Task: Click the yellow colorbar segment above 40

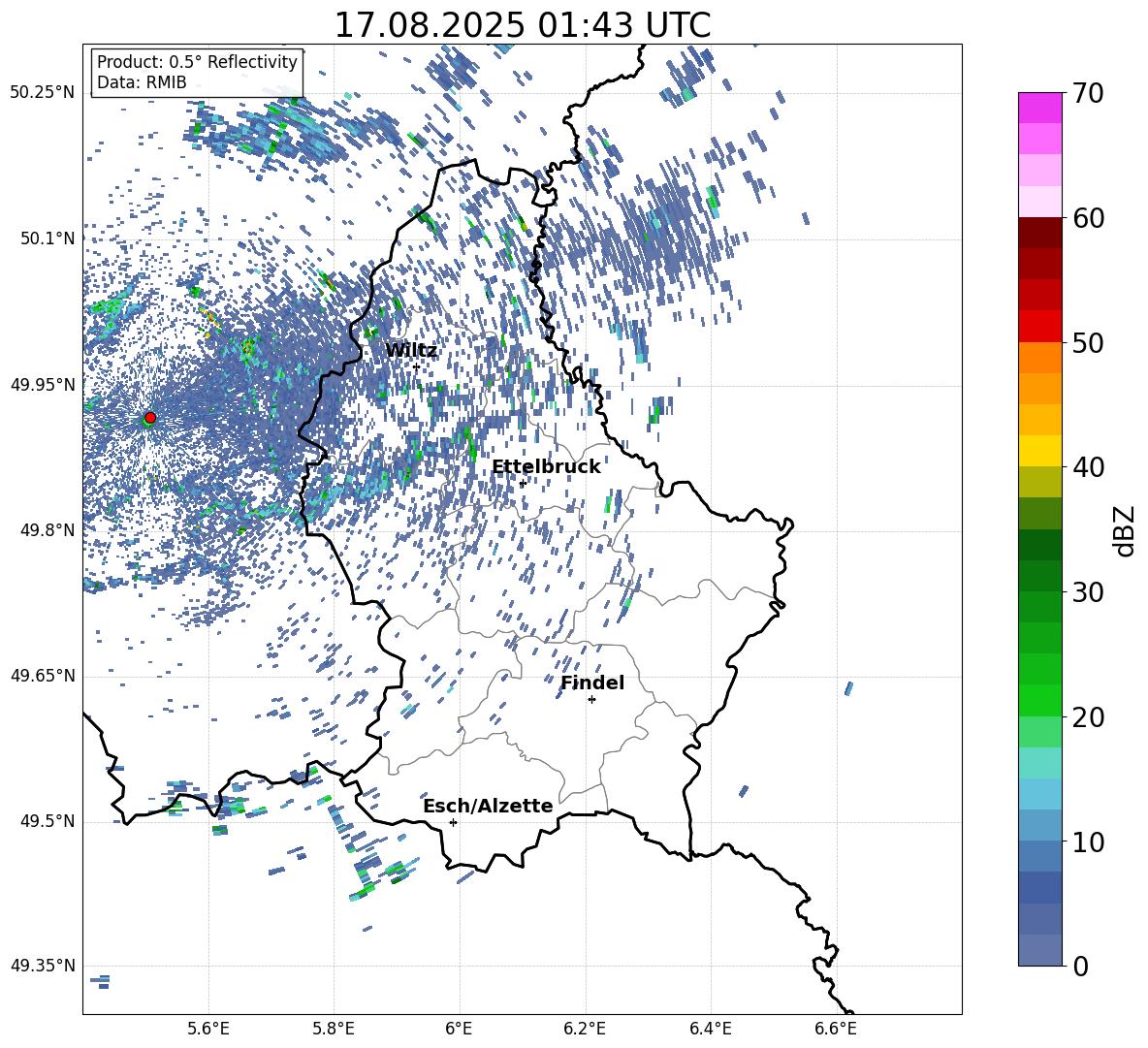Action: point(1039,451)
